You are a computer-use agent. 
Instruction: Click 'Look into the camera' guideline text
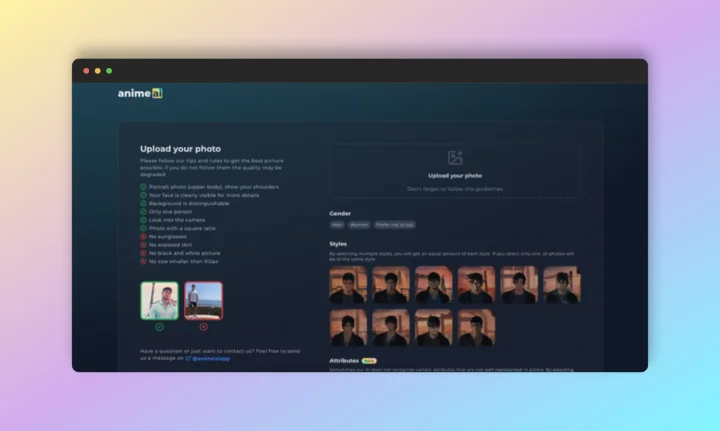click(x=177, y=220)
